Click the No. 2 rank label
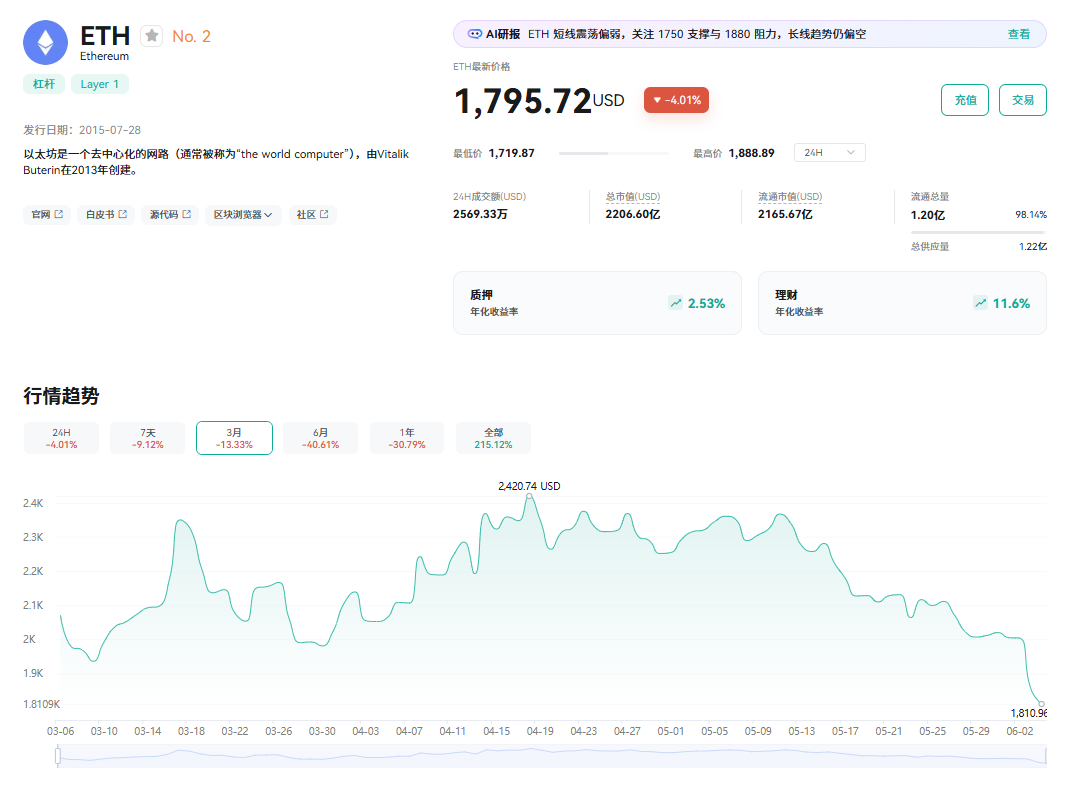 [191, 37]
